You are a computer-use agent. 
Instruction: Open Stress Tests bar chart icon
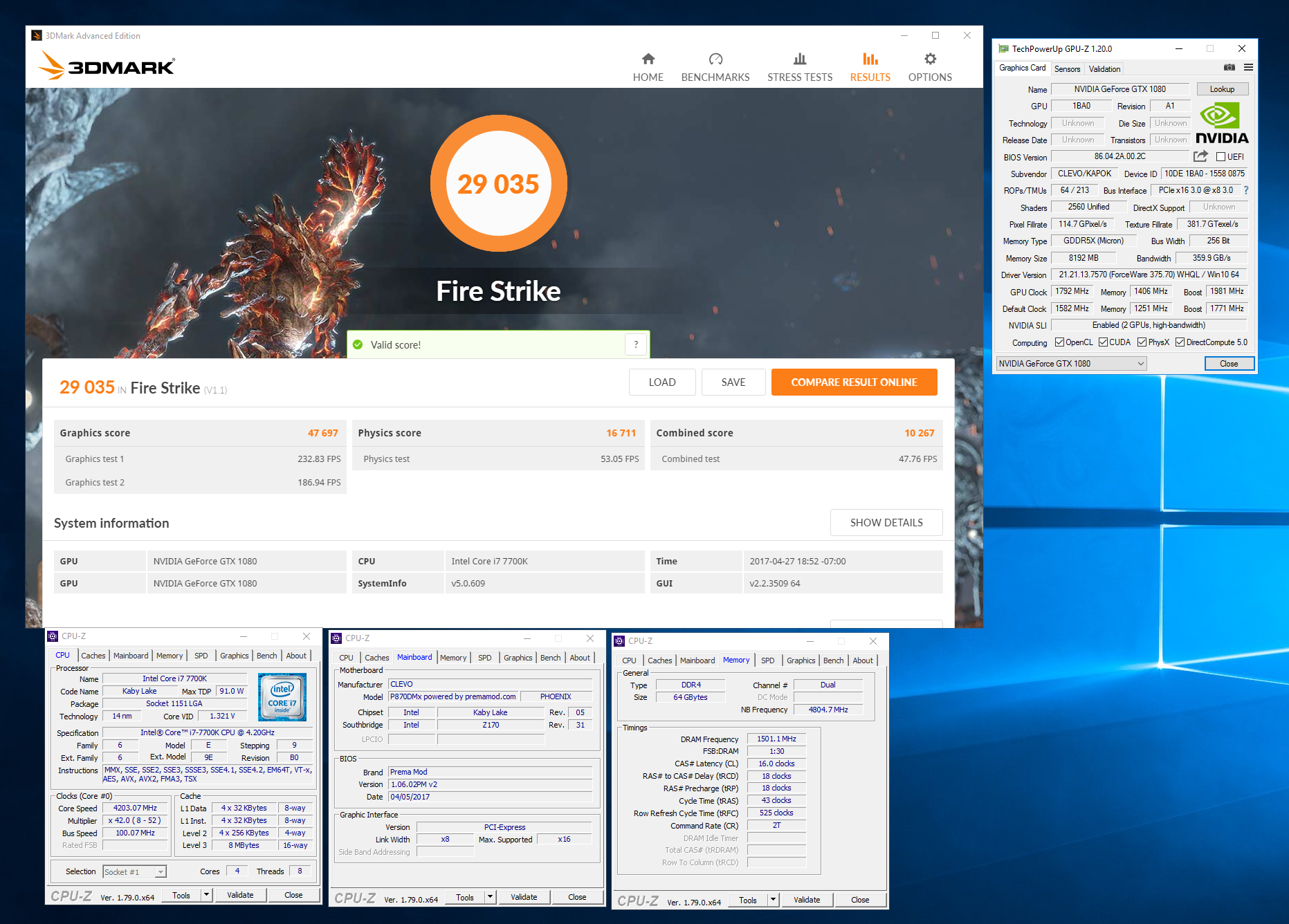(x=800, y=59)
